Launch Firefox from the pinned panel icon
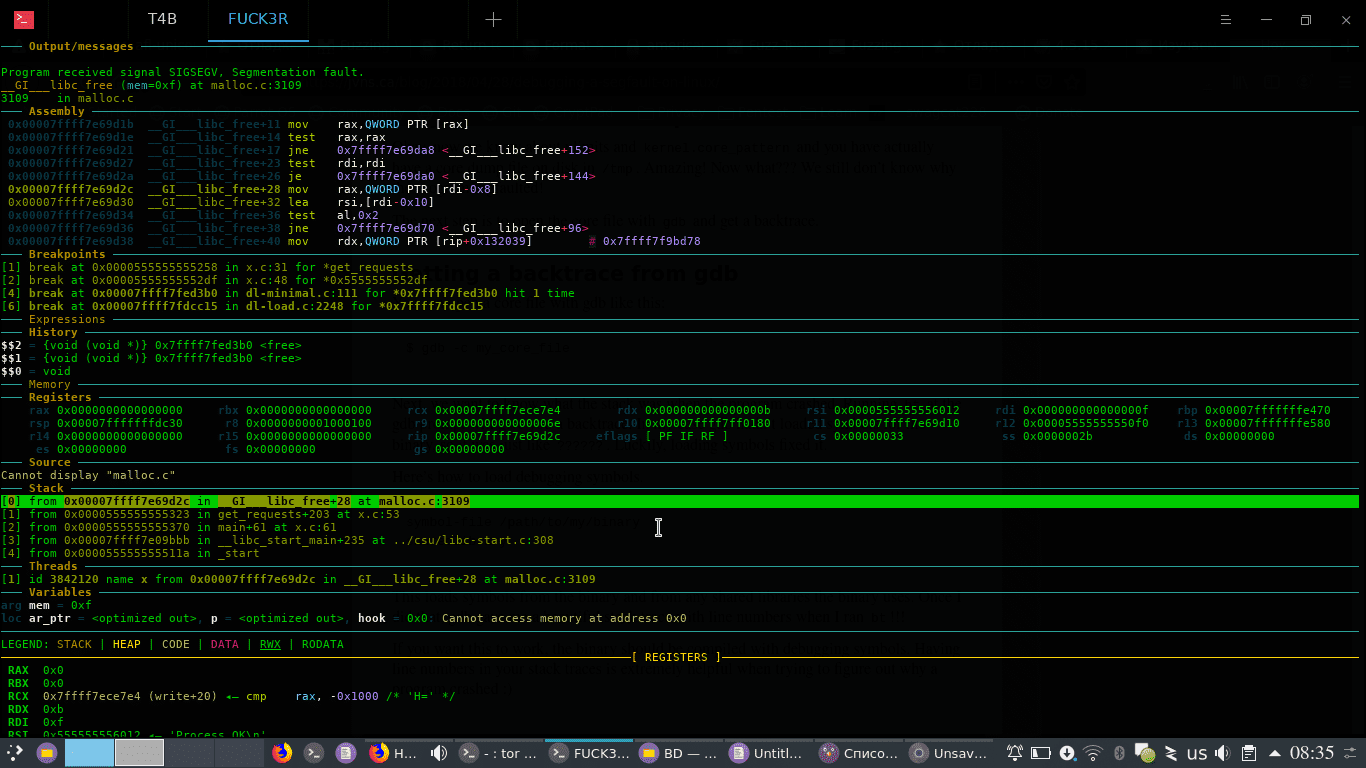The width and height of the screenshot is (1366, 768). click(x=282, y=753)
